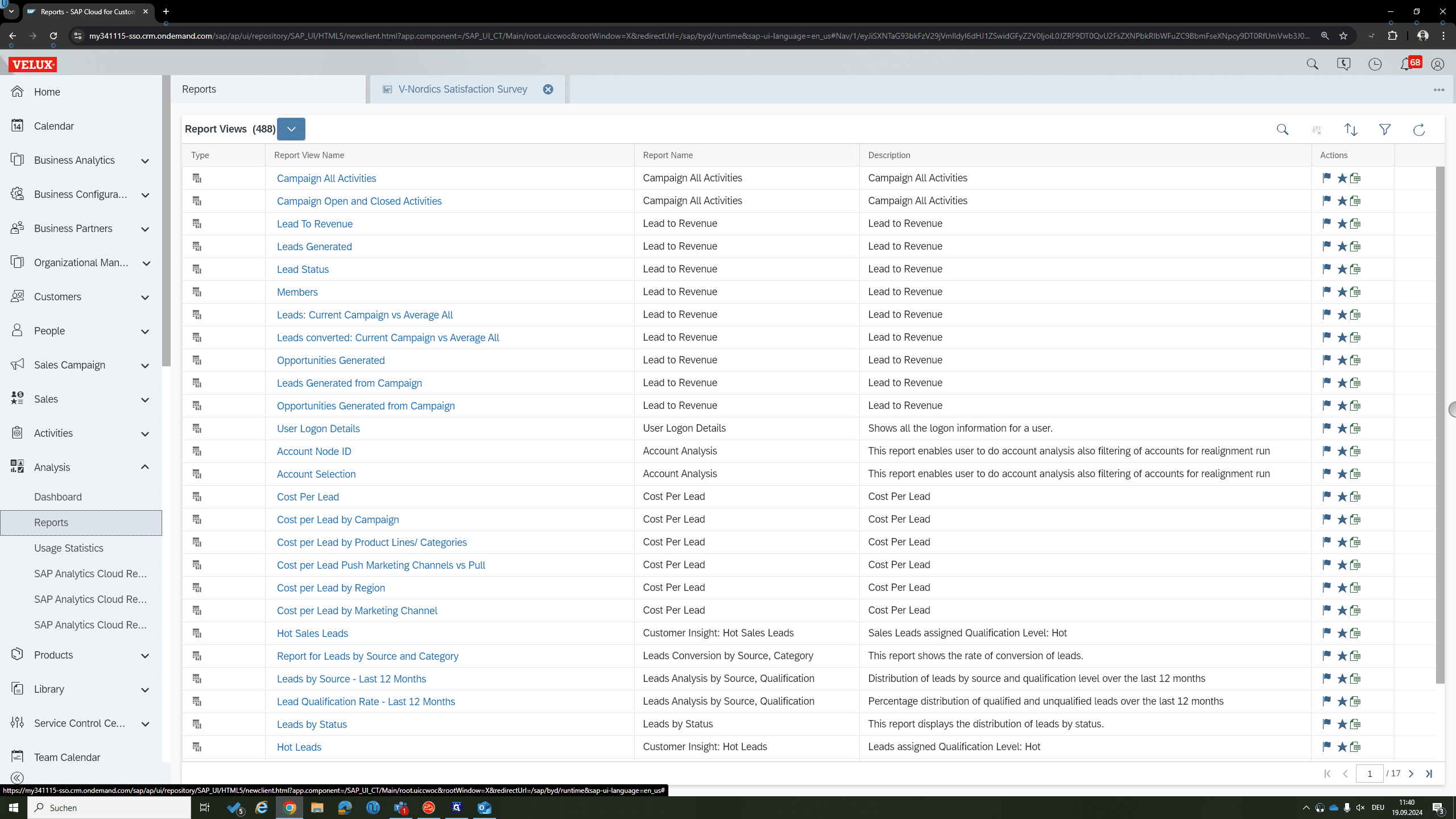The image size is (1456, 819).
Task: Favorite the User Logon Details report
Action: coord(1342,428)
